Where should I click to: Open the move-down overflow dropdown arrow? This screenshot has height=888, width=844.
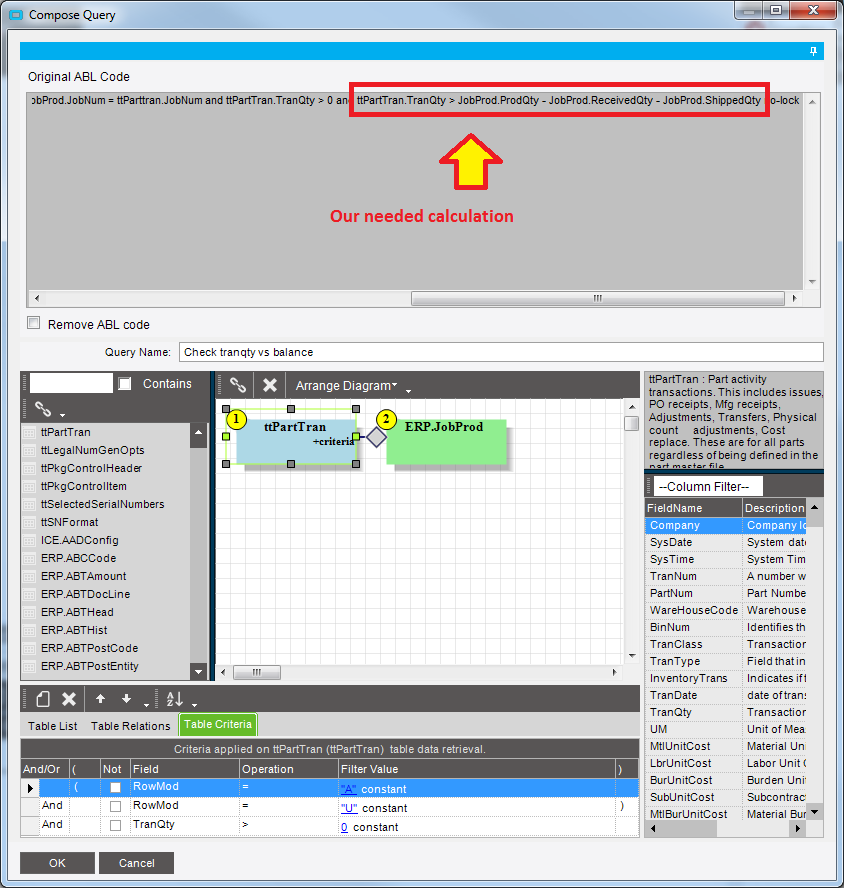[146, 705]
